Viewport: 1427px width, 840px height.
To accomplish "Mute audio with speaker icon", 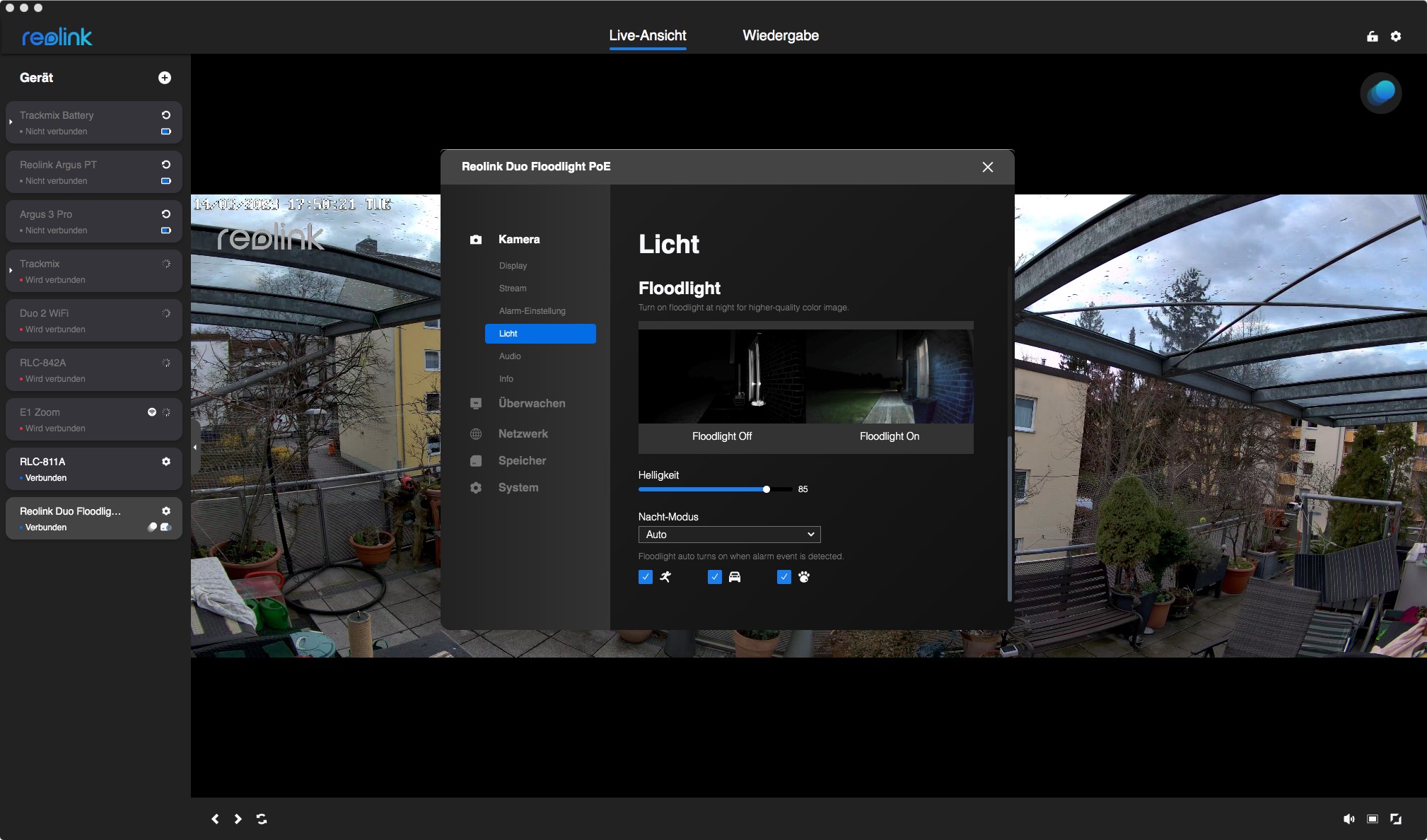I will coord(1349,819).
